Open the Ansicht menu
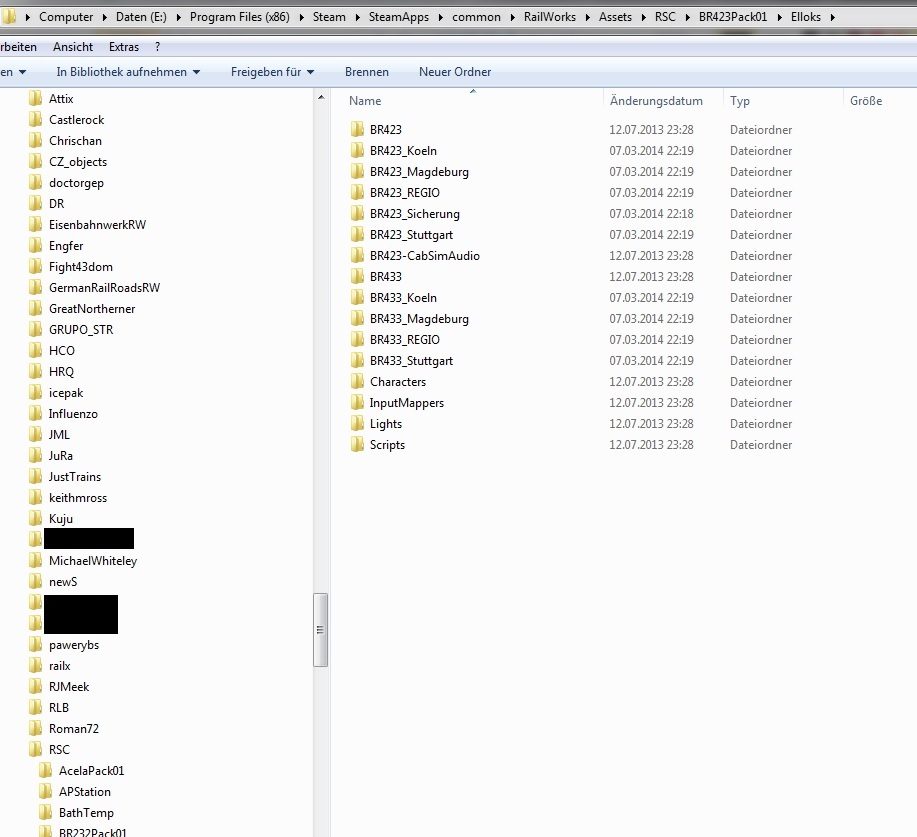Image resolution: width=917 pixels, height=837 pixels. coord(73,47)
